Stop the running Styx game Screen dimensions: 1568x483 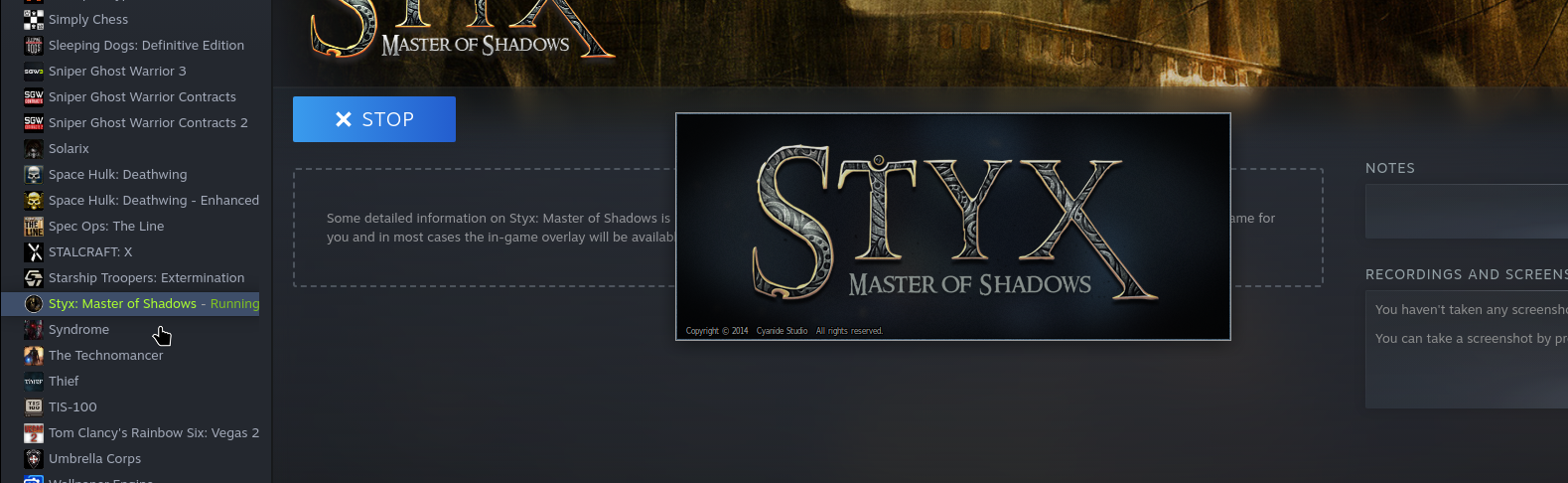point(374,119)
